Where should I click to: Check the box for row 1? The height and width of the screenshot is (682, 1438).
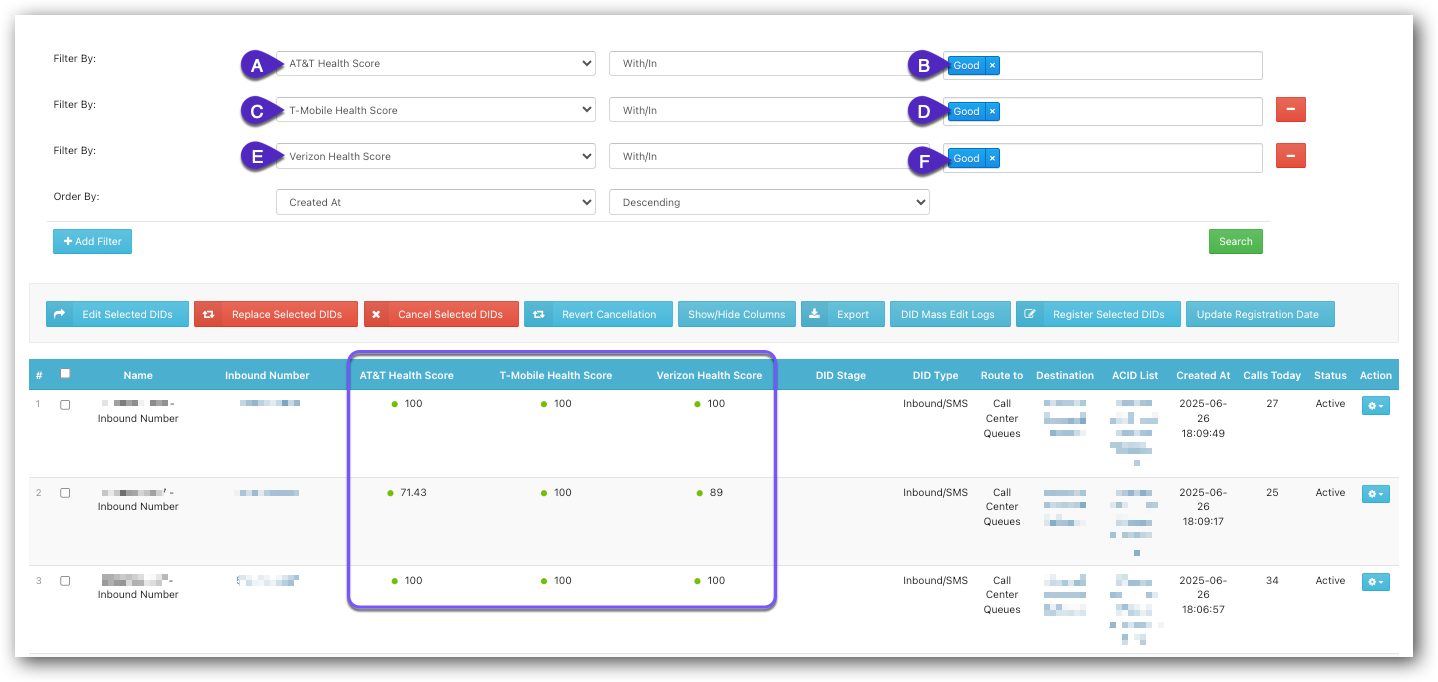pos(65,405)
